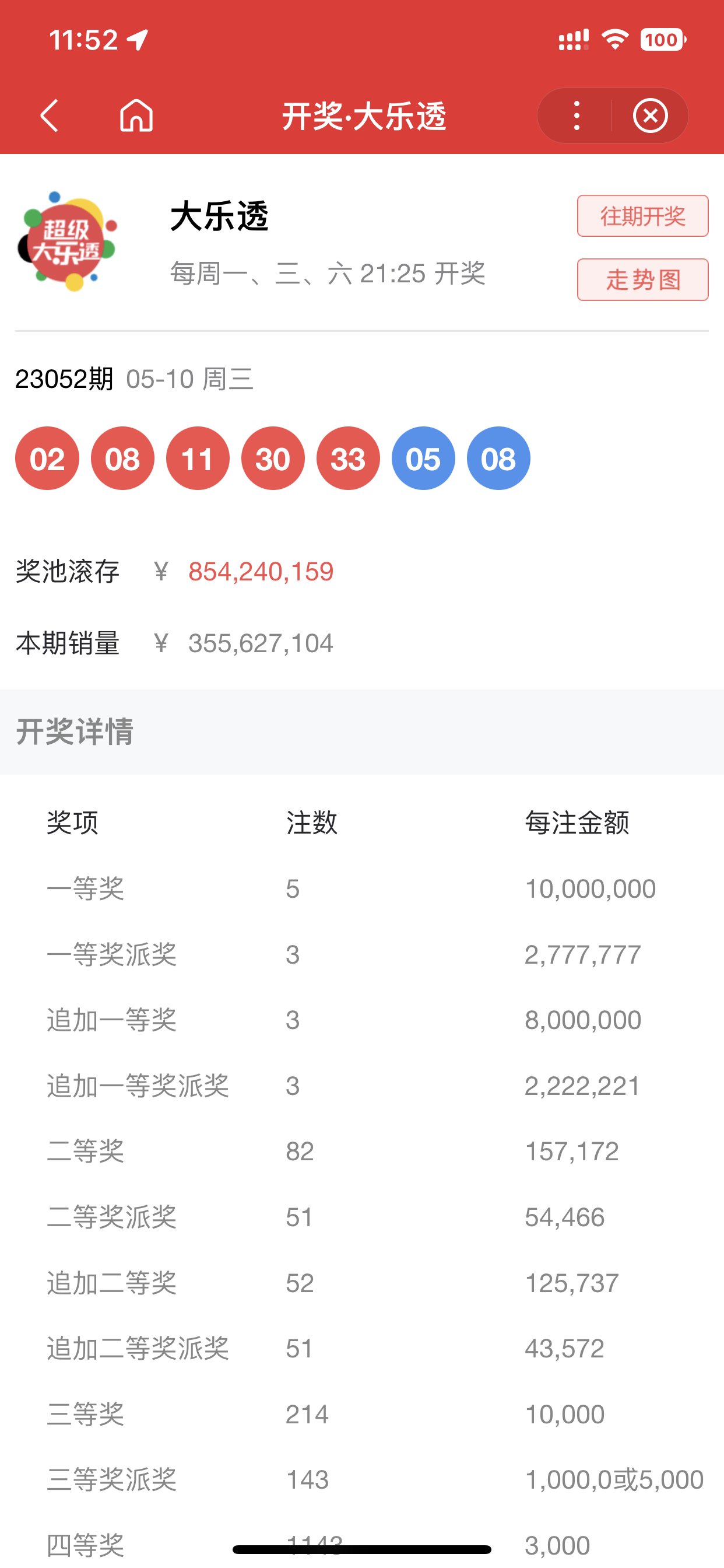
Task: Tap the 43,572 amount
Action: 565,1348
